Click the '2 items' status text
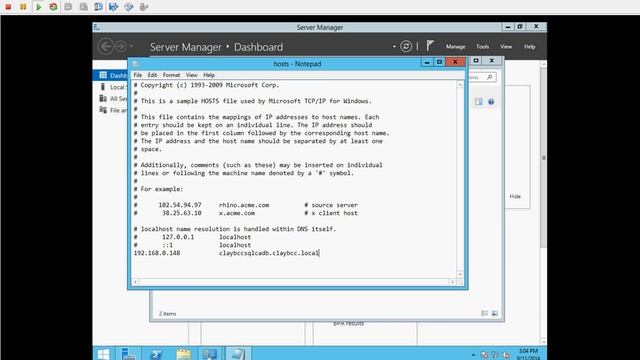The image size is (640, 360). pos(167,313)
